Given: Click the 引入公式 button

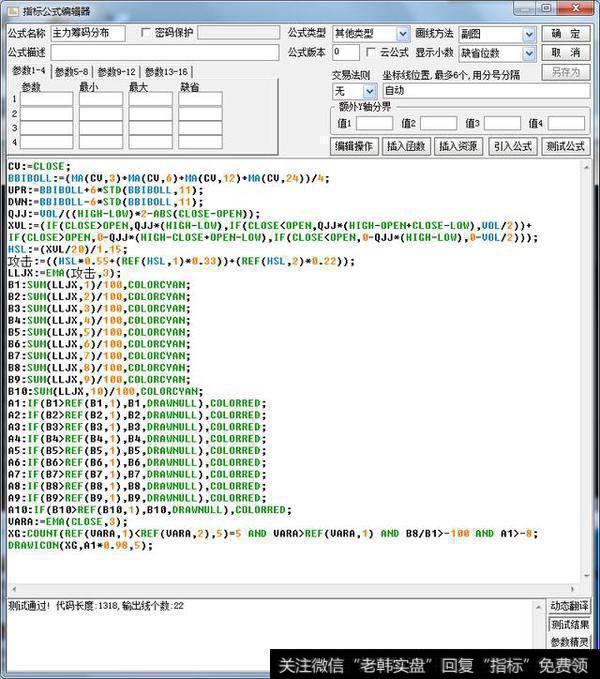Looking at the screenshot, I should [513, 146].
